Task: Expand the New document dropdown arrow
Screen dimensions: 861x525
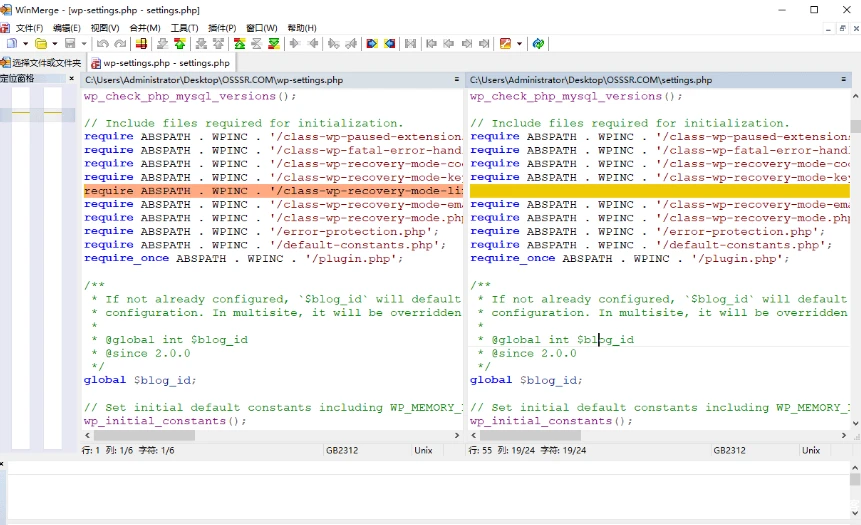Action: 25,43
